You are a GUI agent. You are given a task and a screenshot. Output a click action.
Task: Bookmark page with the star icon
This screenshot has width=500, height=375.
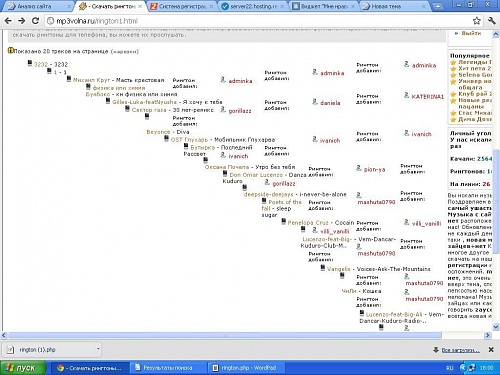coord(477,21)
